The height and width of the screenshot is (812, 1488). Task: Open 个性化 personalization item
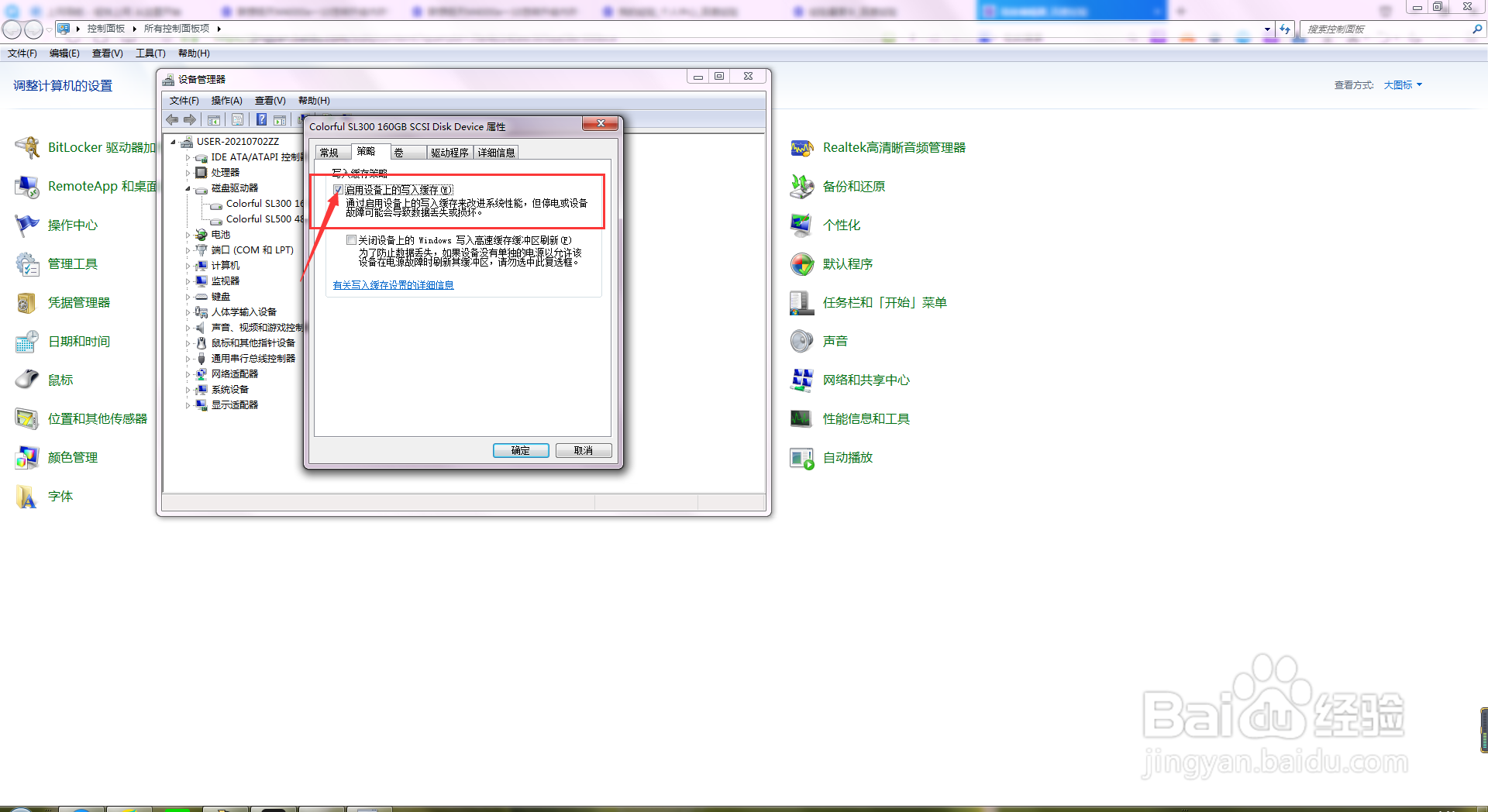pyautogui.click(x=825, y=225)
